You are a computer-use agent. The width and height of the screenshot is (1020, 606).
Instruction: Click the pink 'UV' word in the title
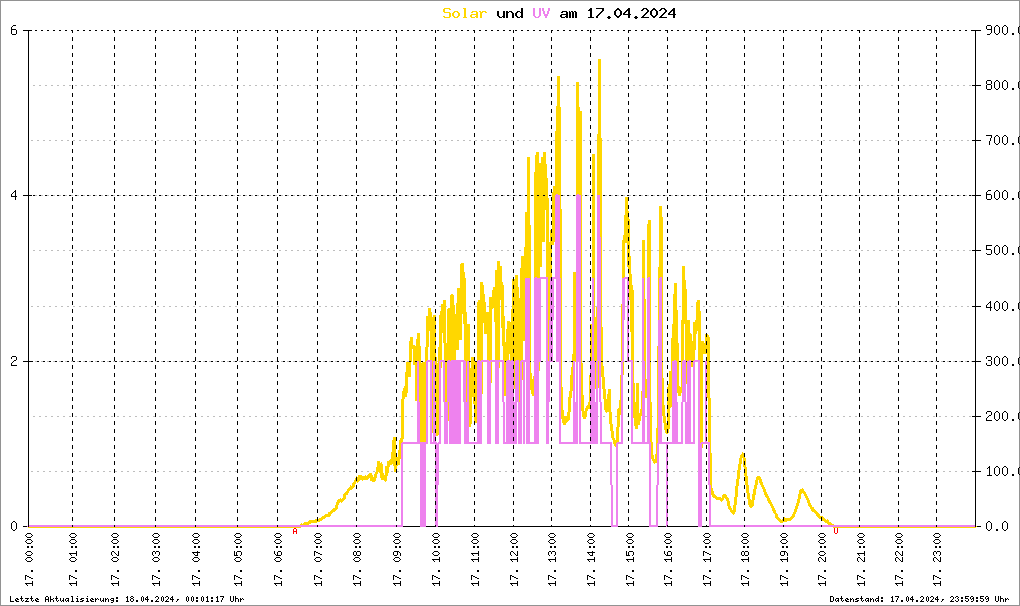(x=541, y=13)
